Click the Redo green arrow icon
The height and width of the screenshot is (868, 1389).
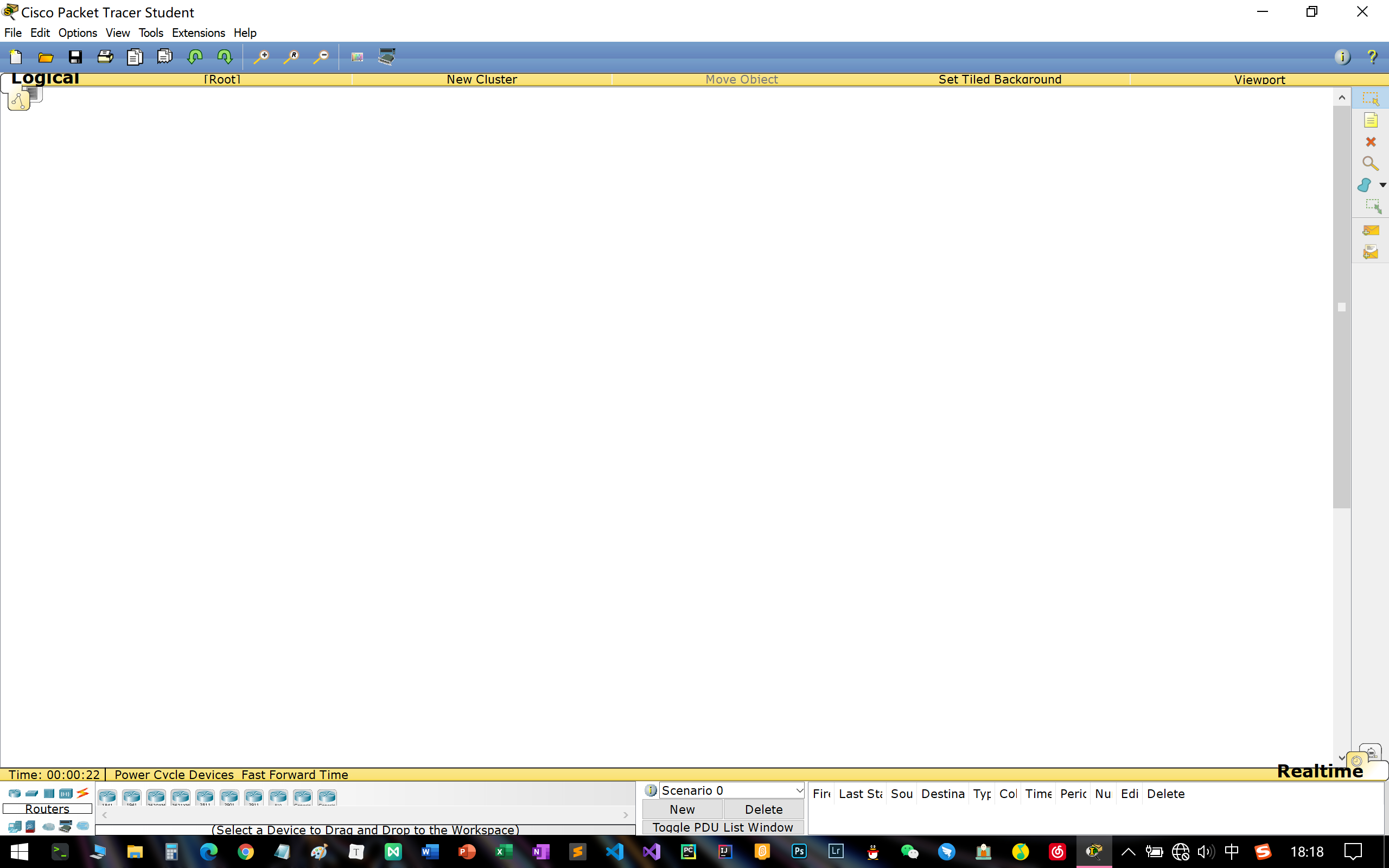(225, 57)
